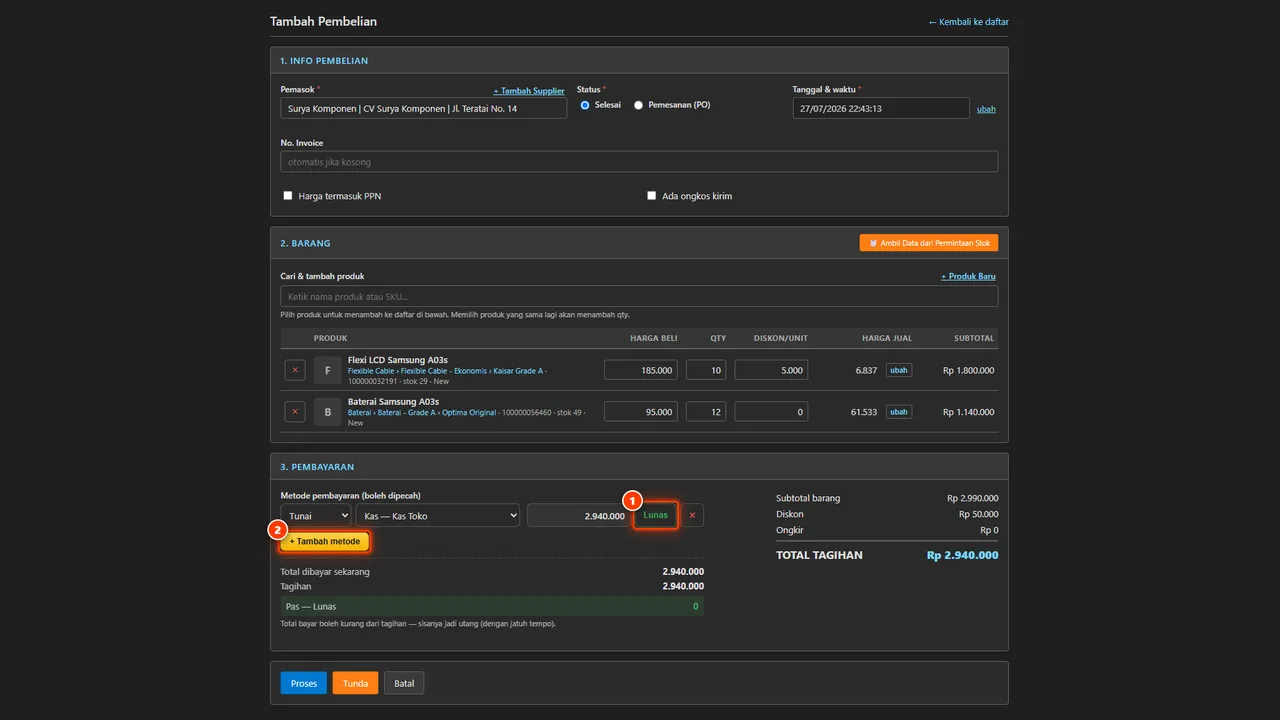The height and width of the screenshot is (720, 1280).
Task: Click ubah for Flexi LCD harga jual
Action: 899,370
